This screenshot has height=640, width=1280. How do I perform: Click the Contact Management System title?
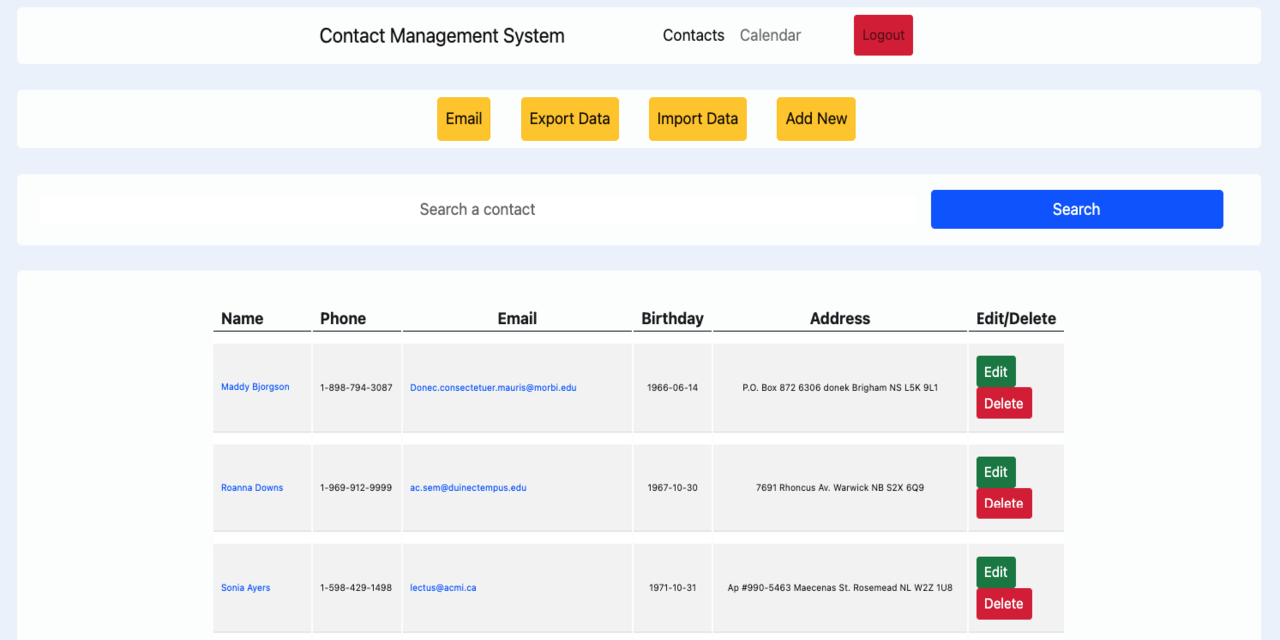point(442,36)
